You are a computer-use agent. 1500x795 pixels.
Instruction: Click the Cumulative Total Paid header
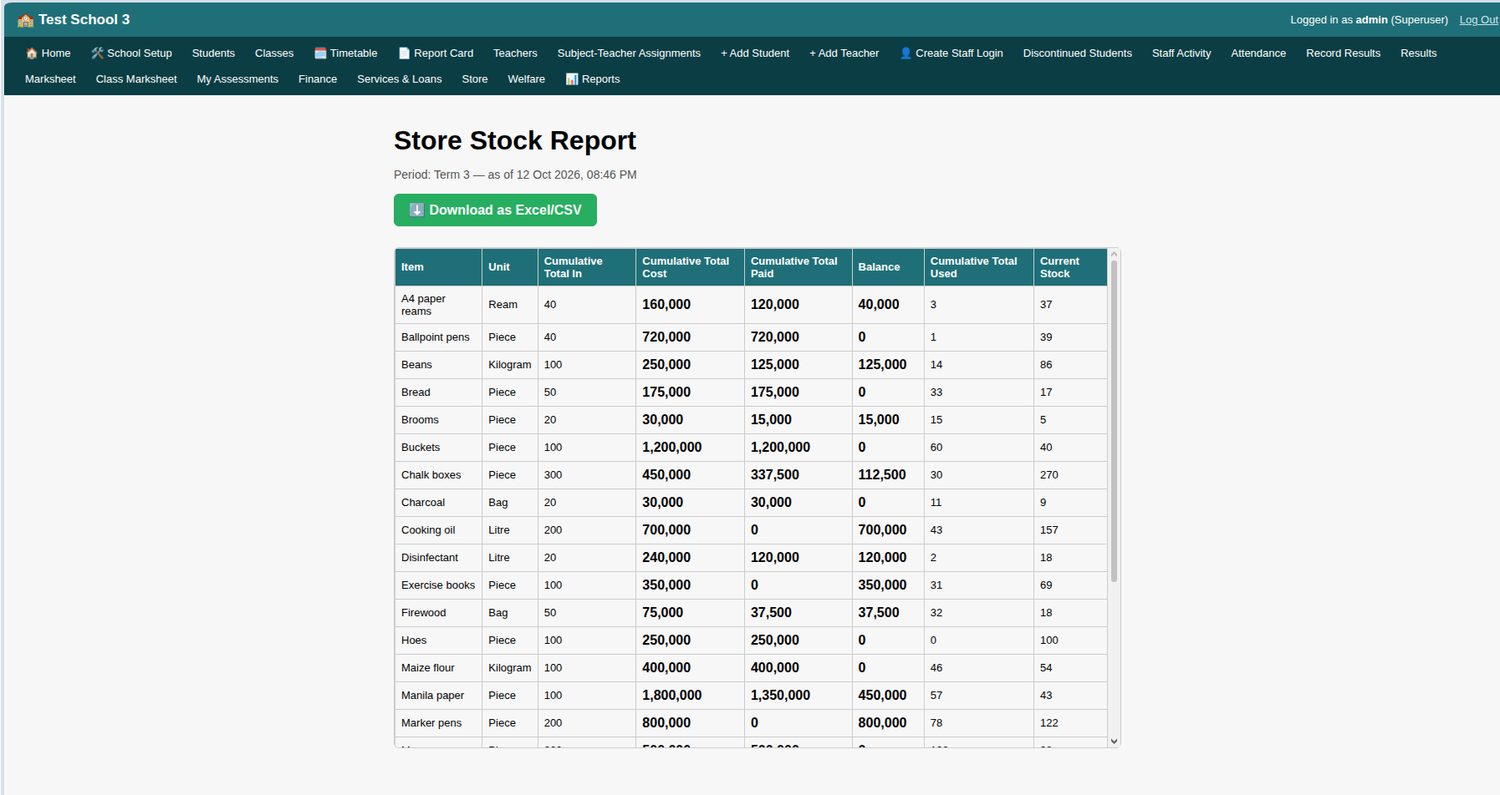[x=798, y=267]
